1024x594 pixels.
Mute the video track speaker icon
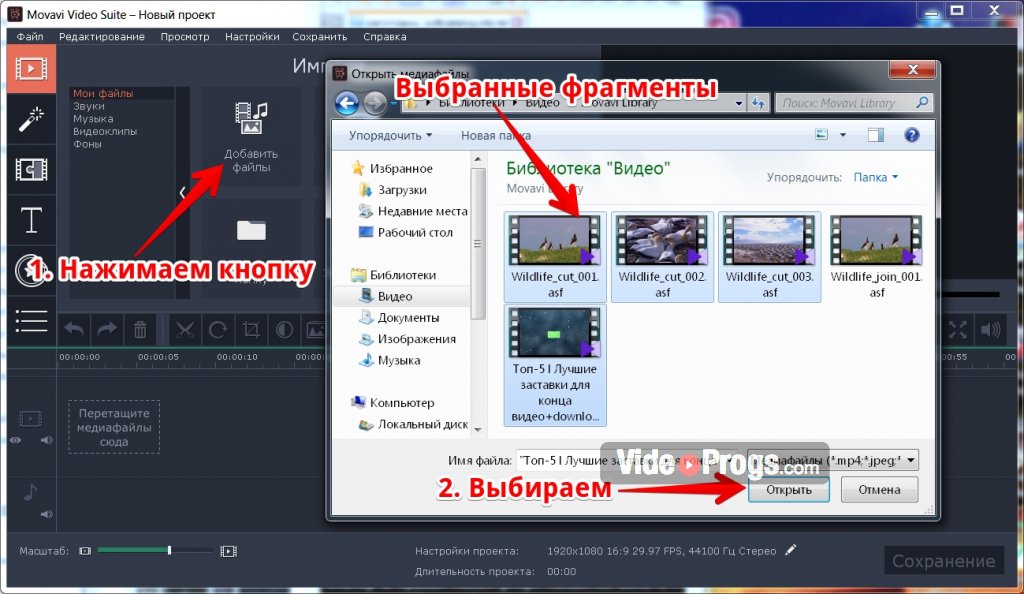coord(46,440)
